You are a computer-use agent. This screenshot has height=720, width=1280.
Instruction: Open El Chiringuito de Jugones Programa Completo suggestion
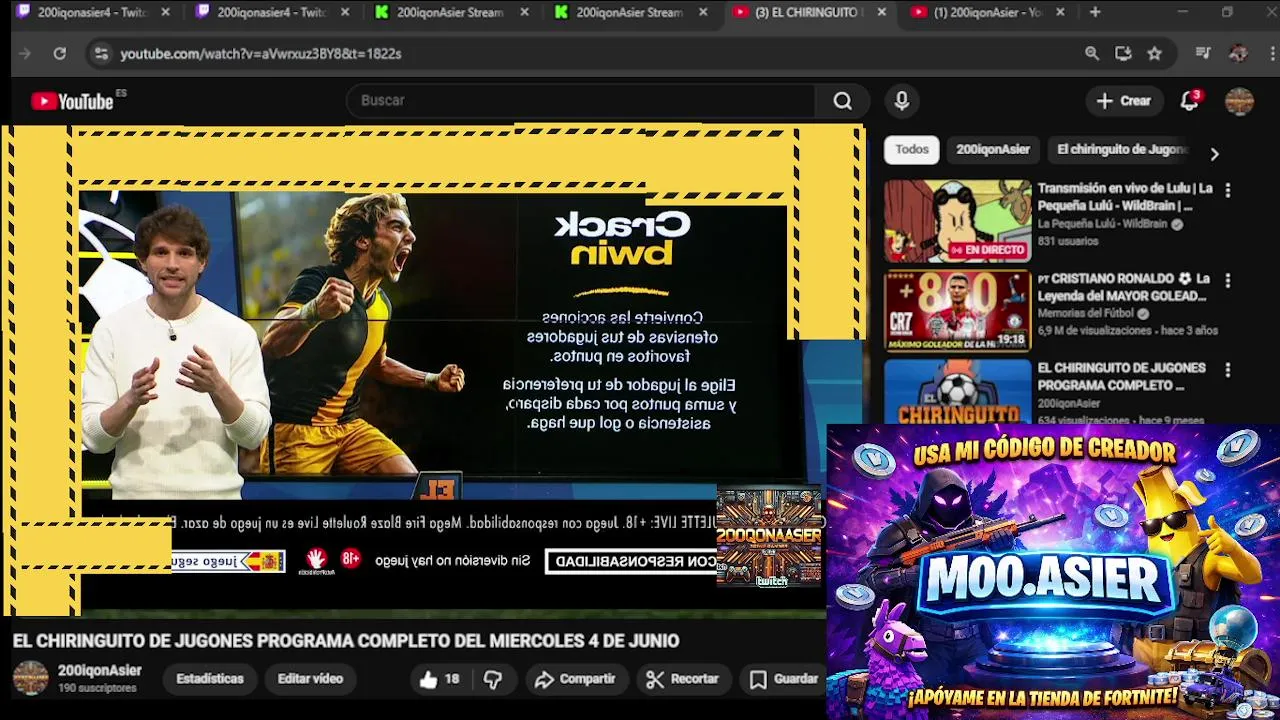[x=1121, y=377]
